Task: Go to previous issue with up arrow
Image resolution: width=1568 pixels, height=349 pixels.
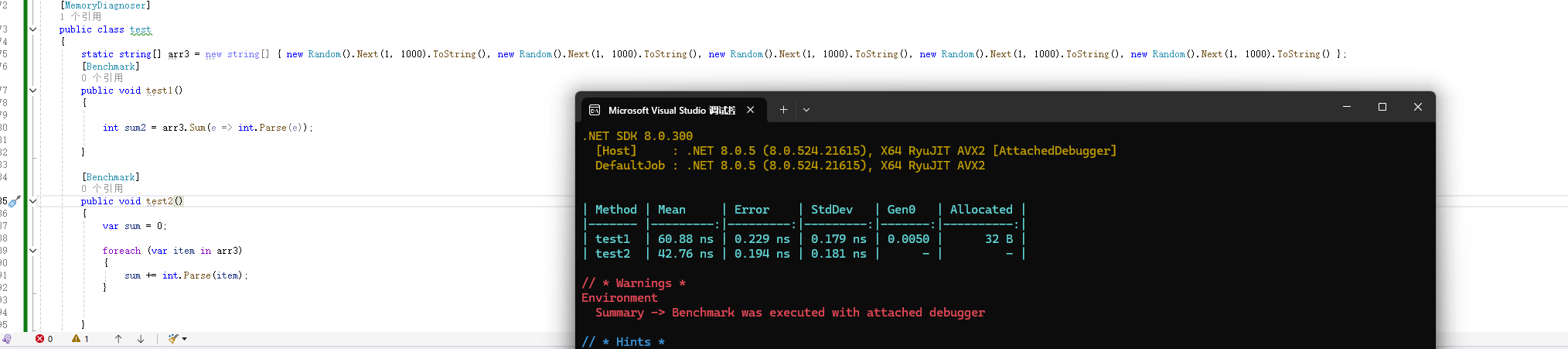Action: point(118,339)
